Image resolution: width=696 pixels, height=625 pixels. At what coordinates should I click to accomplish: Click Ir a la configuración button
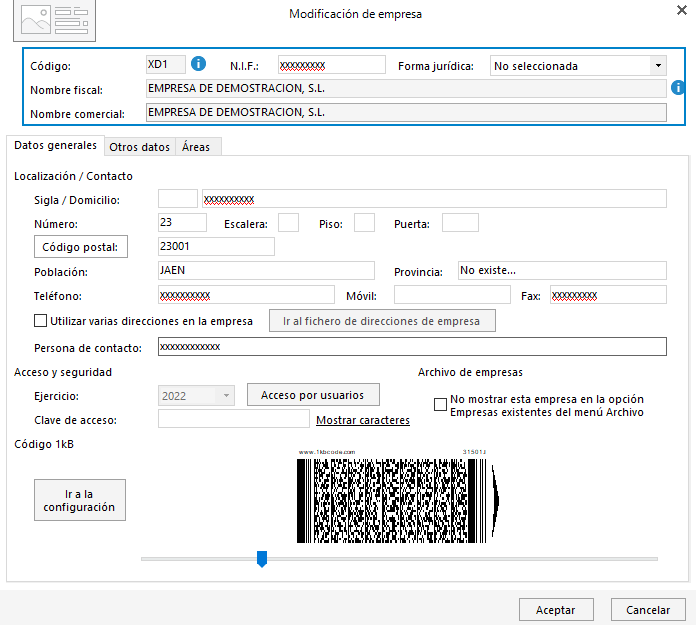[80, 500]
